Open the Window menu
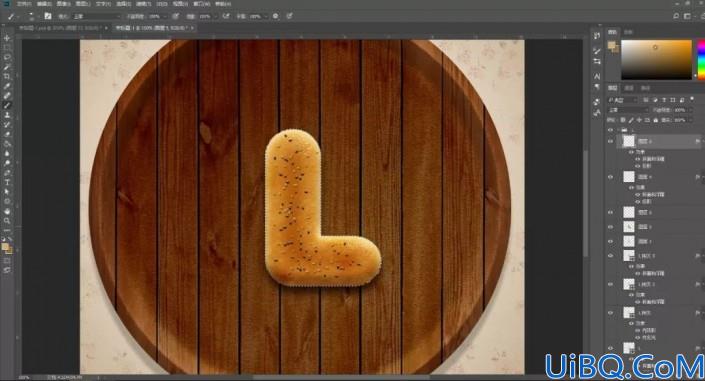 point(201,4)
